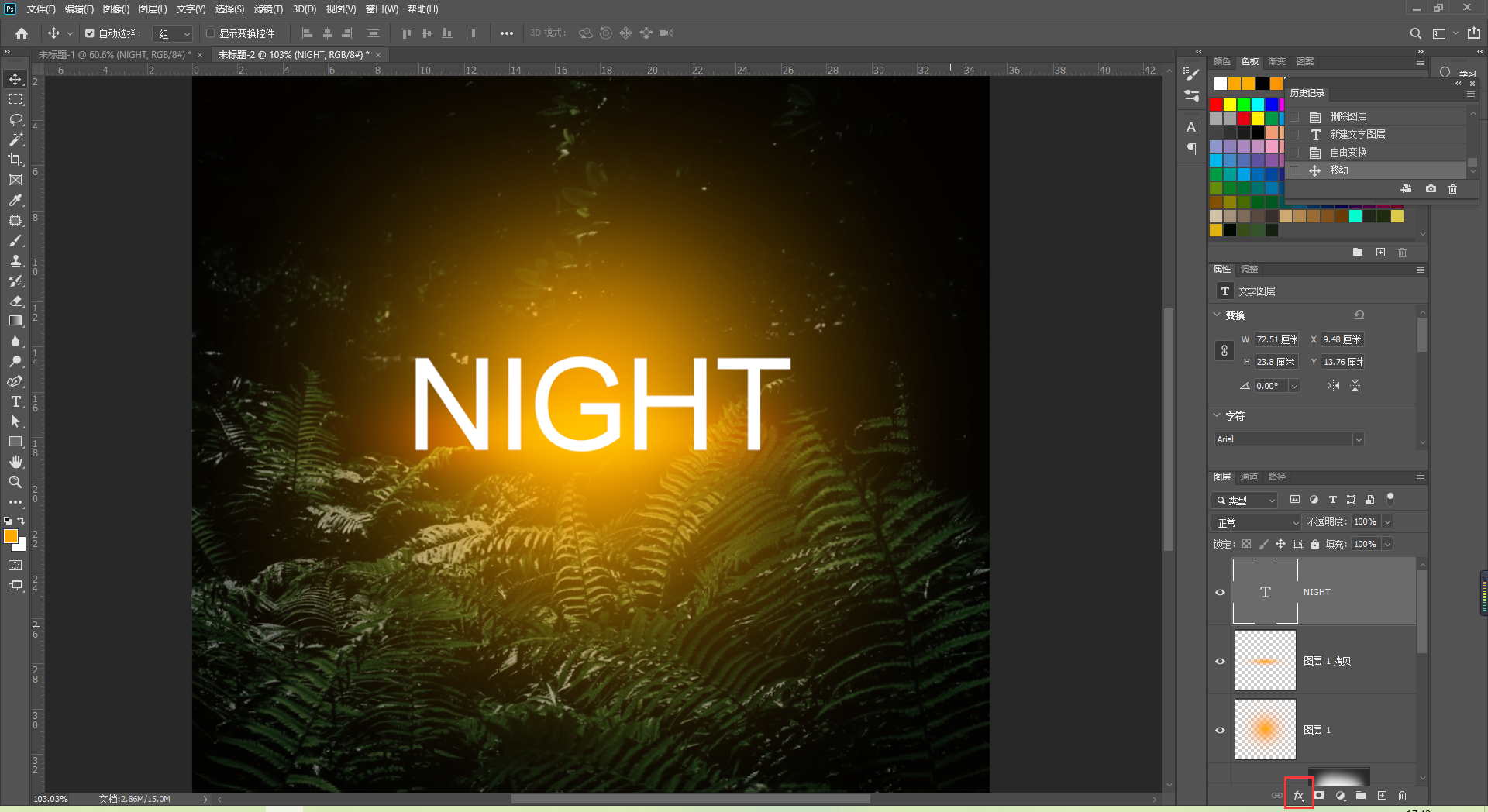Open the 文件(F) menu
The width and height of the screenshot is (1488, 812).
41,9
